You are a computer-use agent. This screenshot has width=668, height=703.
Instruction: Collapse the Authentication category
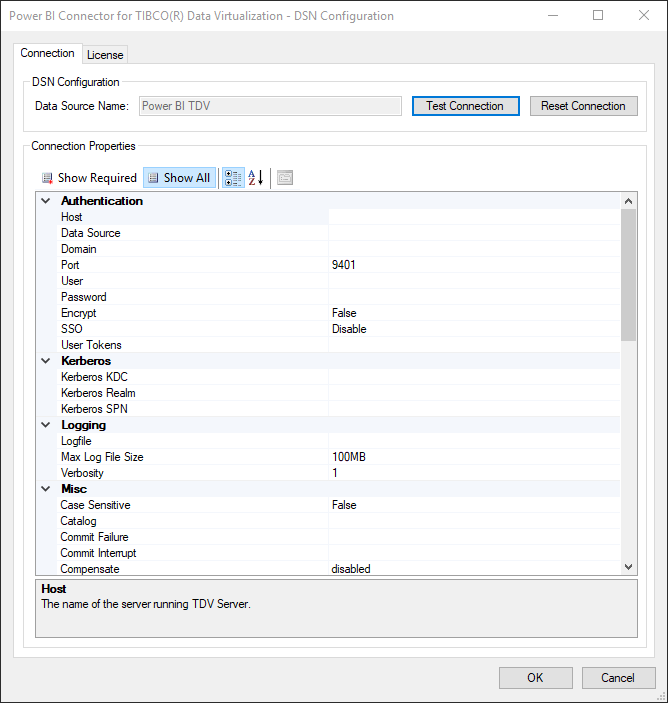click(x=45, y=201)
